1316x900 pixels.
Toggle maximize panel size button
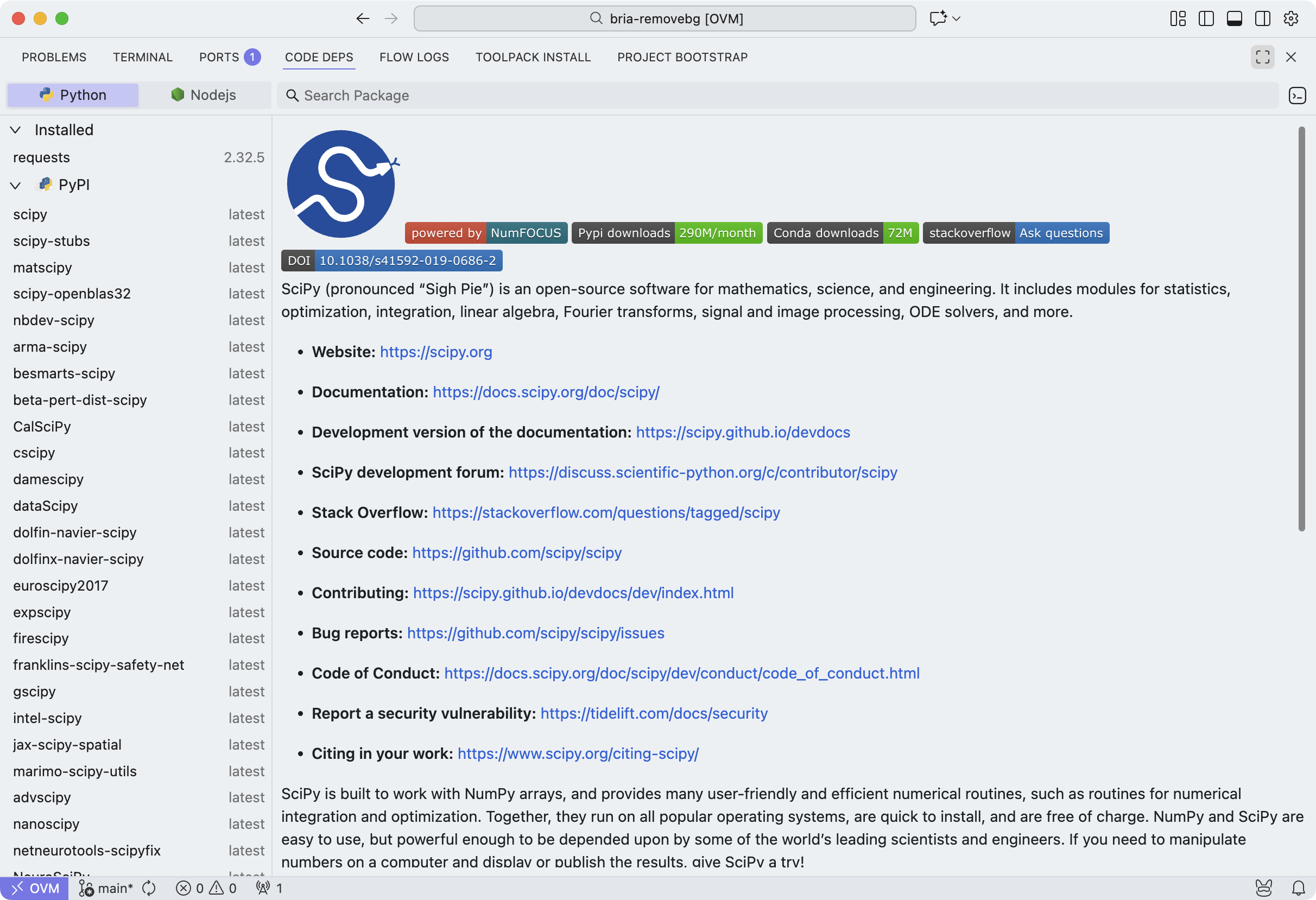click(x=1262, y=56)
